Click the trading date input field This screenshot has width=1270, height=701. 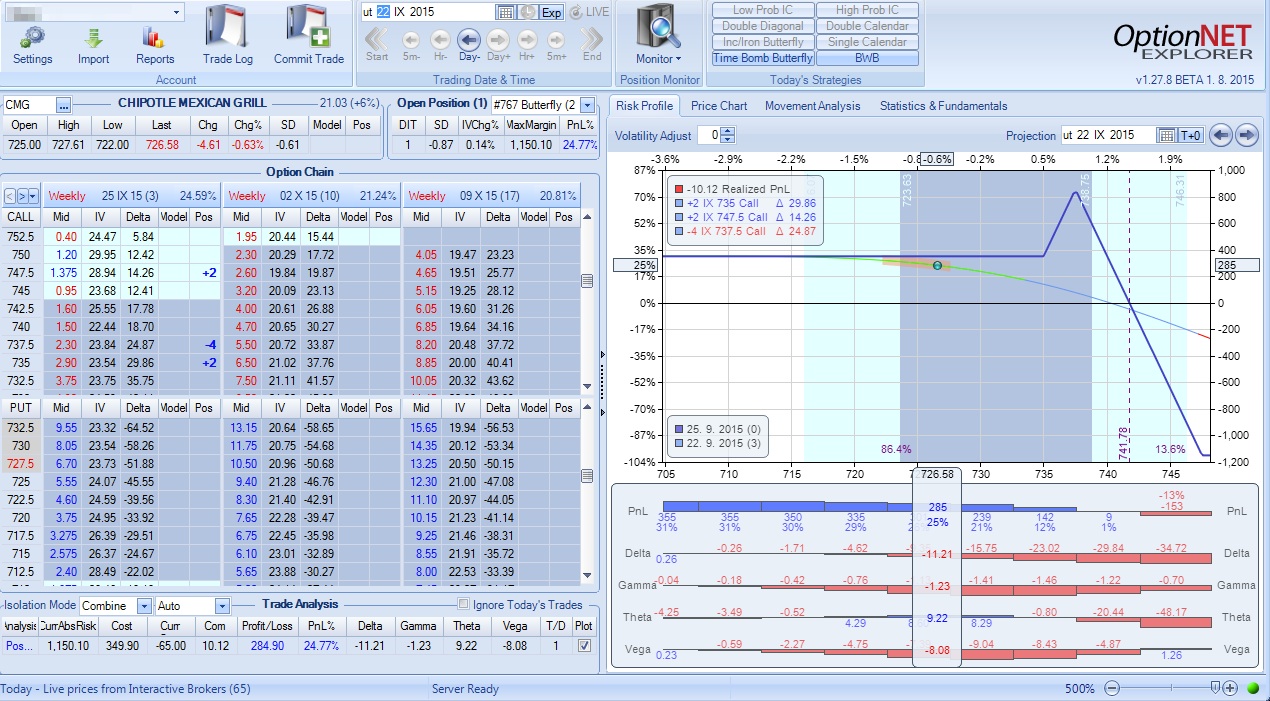pos(427,12)
